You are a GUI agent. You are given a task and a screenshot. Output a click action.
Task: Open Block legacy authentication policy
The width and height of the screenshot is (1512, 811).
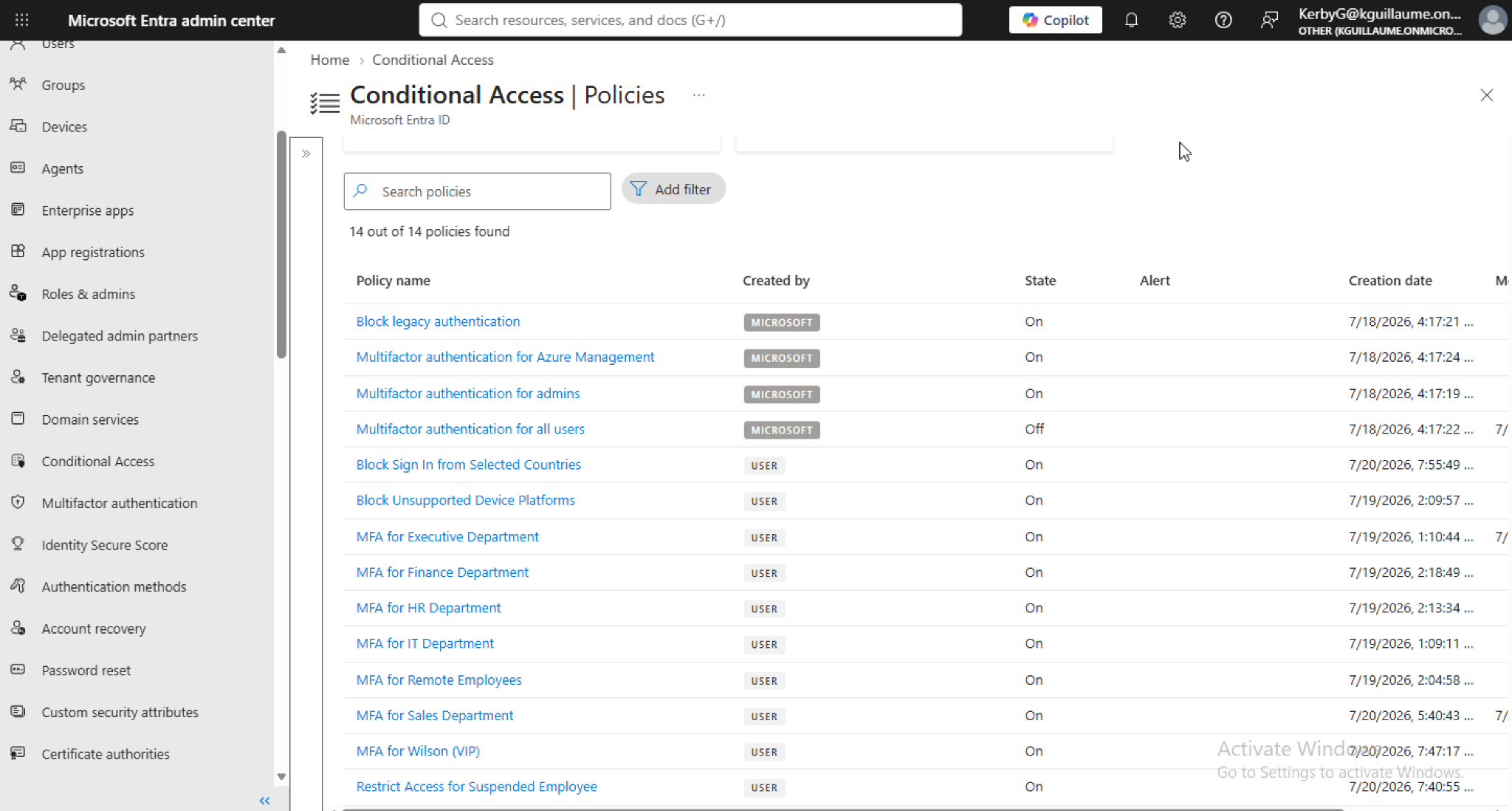coord(438,321)
